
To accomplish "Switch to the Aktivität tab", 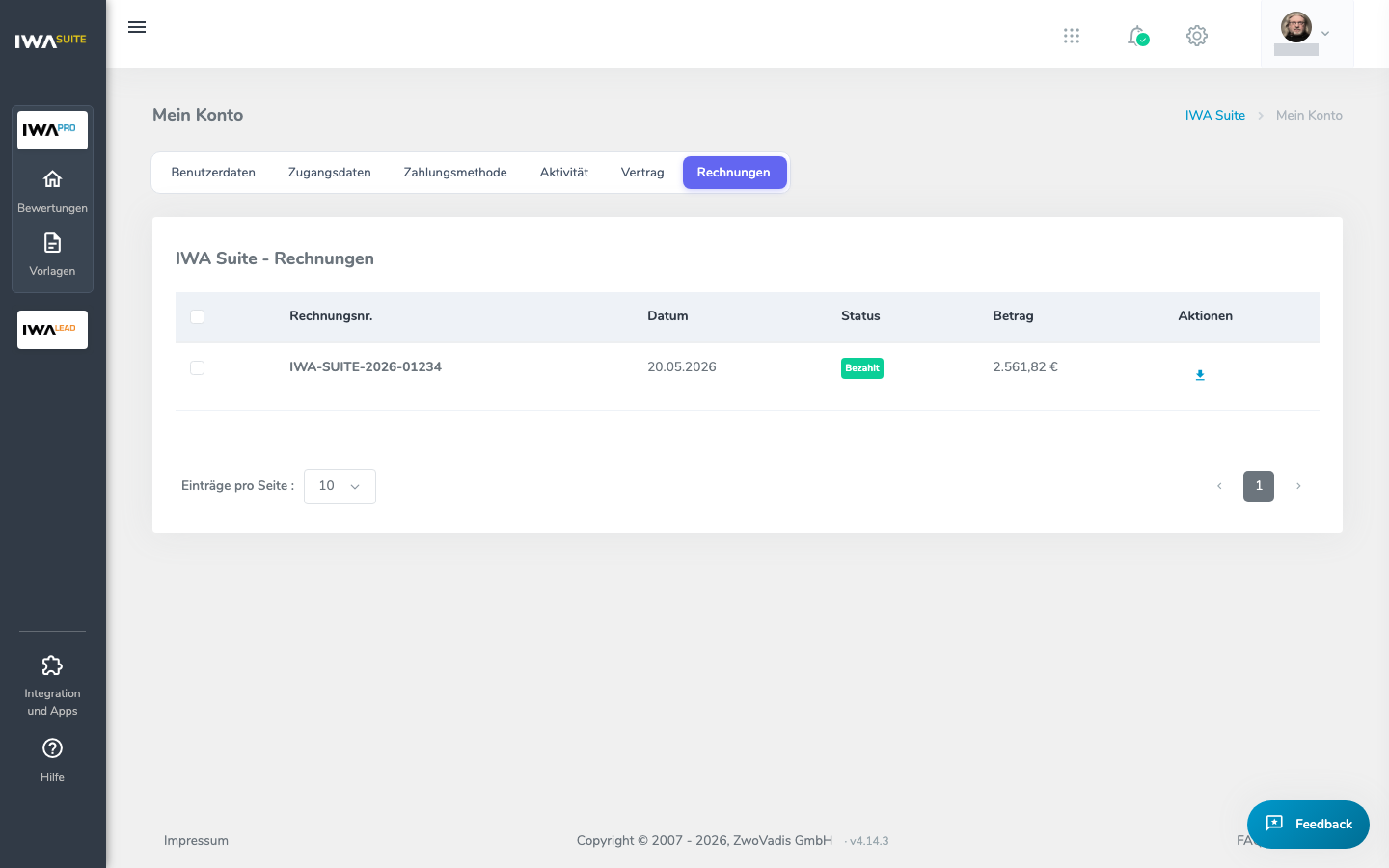I will (x=564, y=173).
